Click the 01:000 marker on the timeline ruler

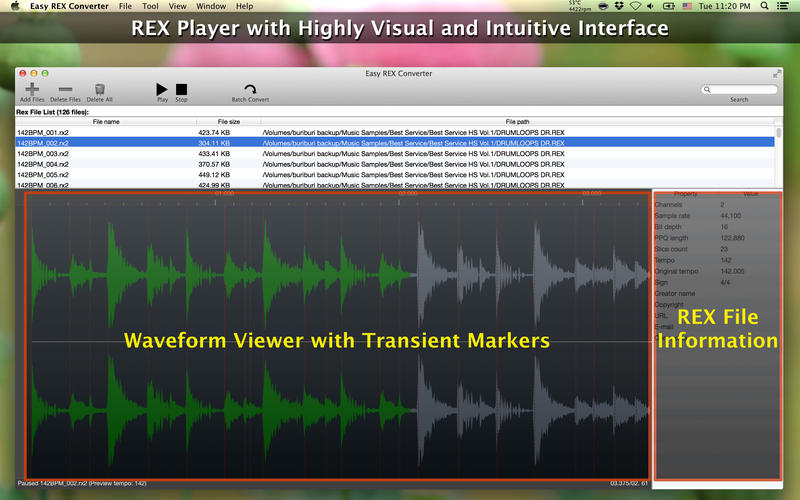pyautogui.click(x=224, y=193)
